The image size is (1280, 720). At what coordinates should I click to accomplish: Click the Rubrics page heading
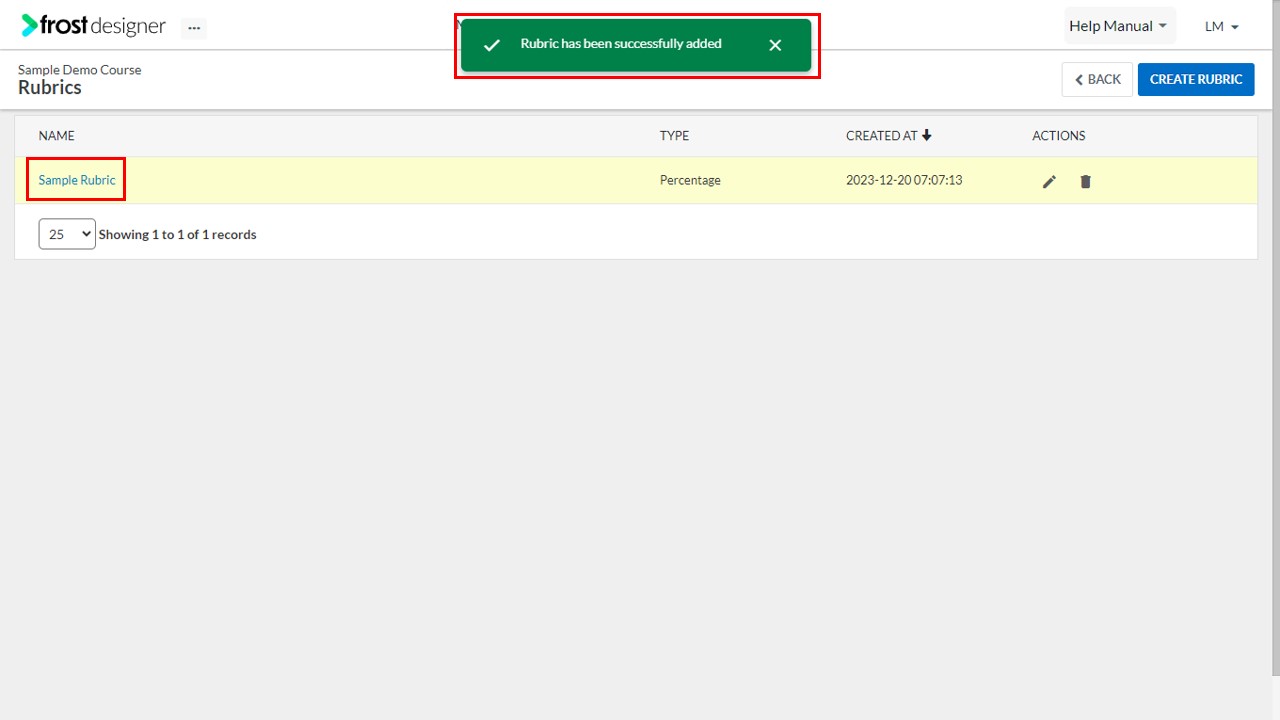[50, 87]
